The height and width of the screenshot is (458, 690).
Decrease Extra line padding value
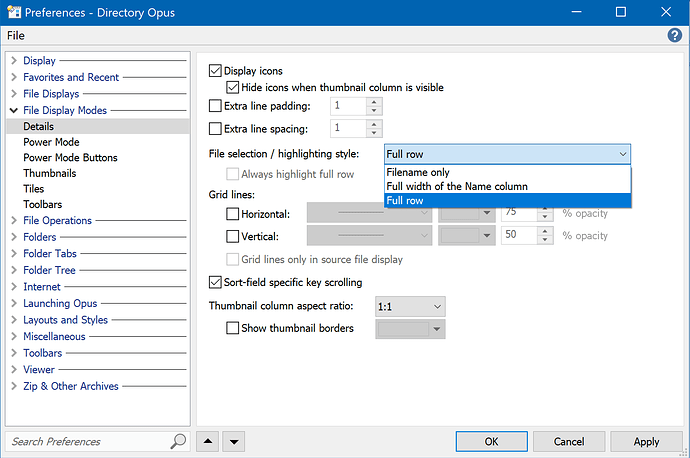(374, 110)
